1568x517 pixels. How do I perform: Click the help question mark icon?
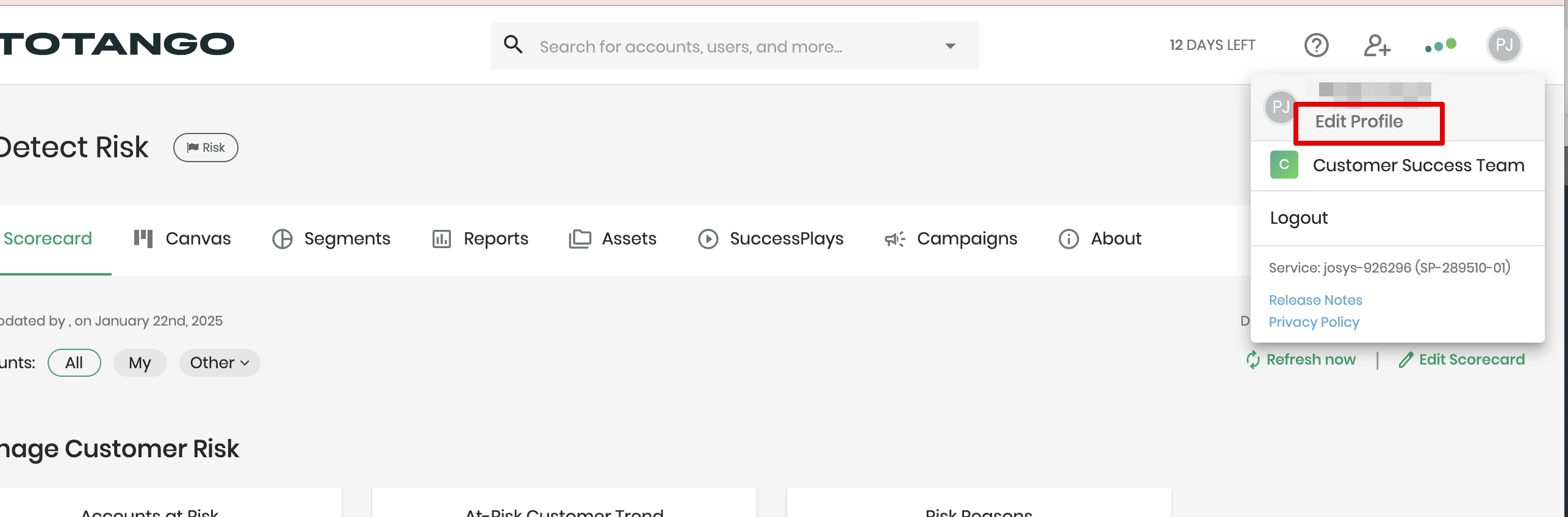(x=1316, y=45)
